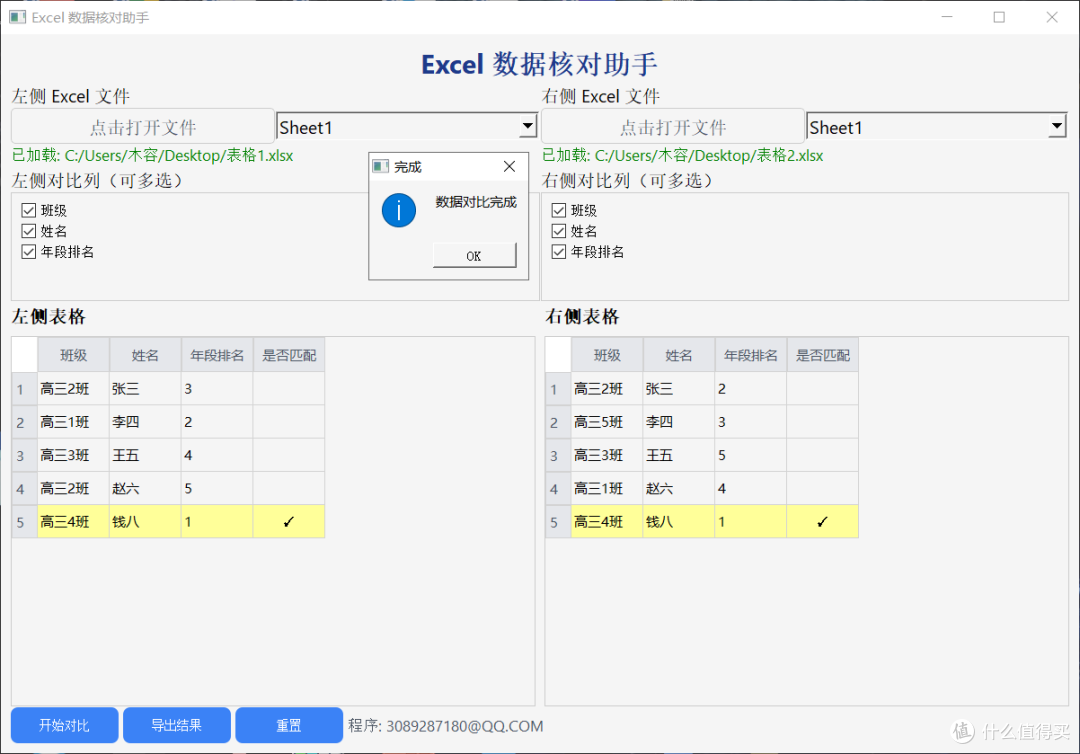This screenshot has height=754, width=1080.
Task: Uncheck the right 班级 checkbox
Action: point(559,210)
